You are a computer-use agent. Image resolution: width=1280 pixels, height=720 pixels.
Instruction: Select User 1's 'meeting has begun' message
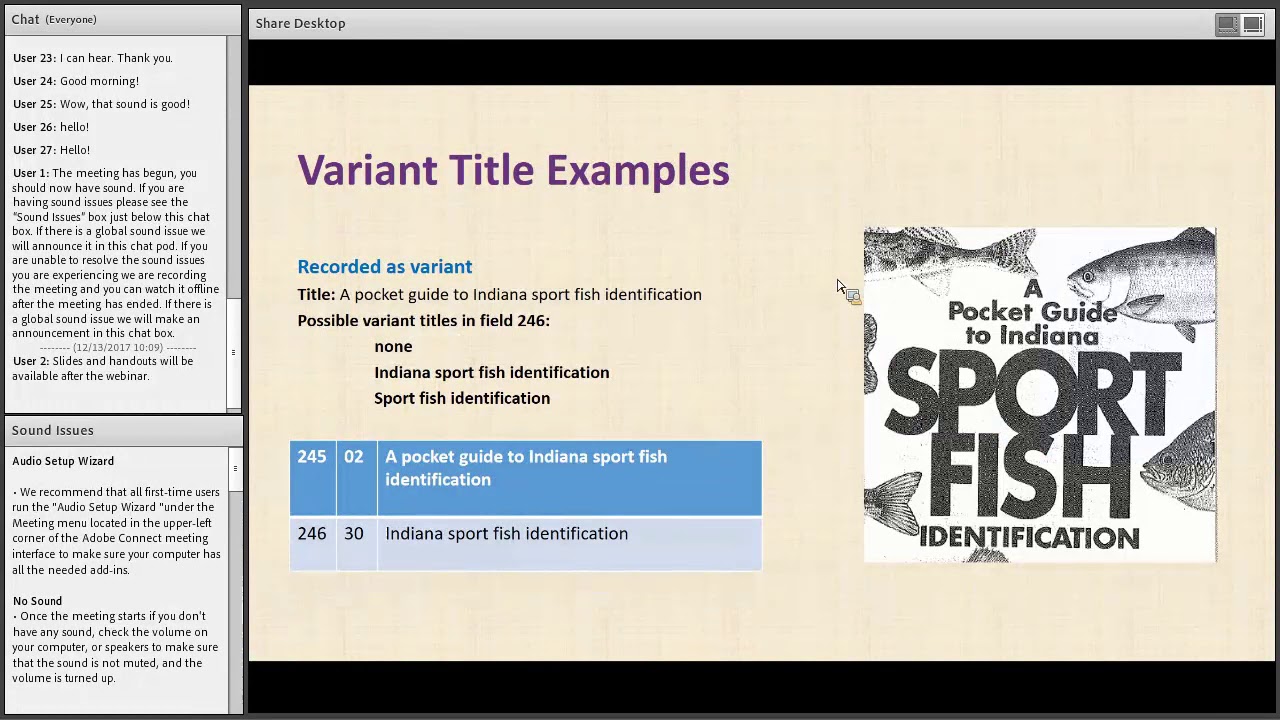pos(116,253)
